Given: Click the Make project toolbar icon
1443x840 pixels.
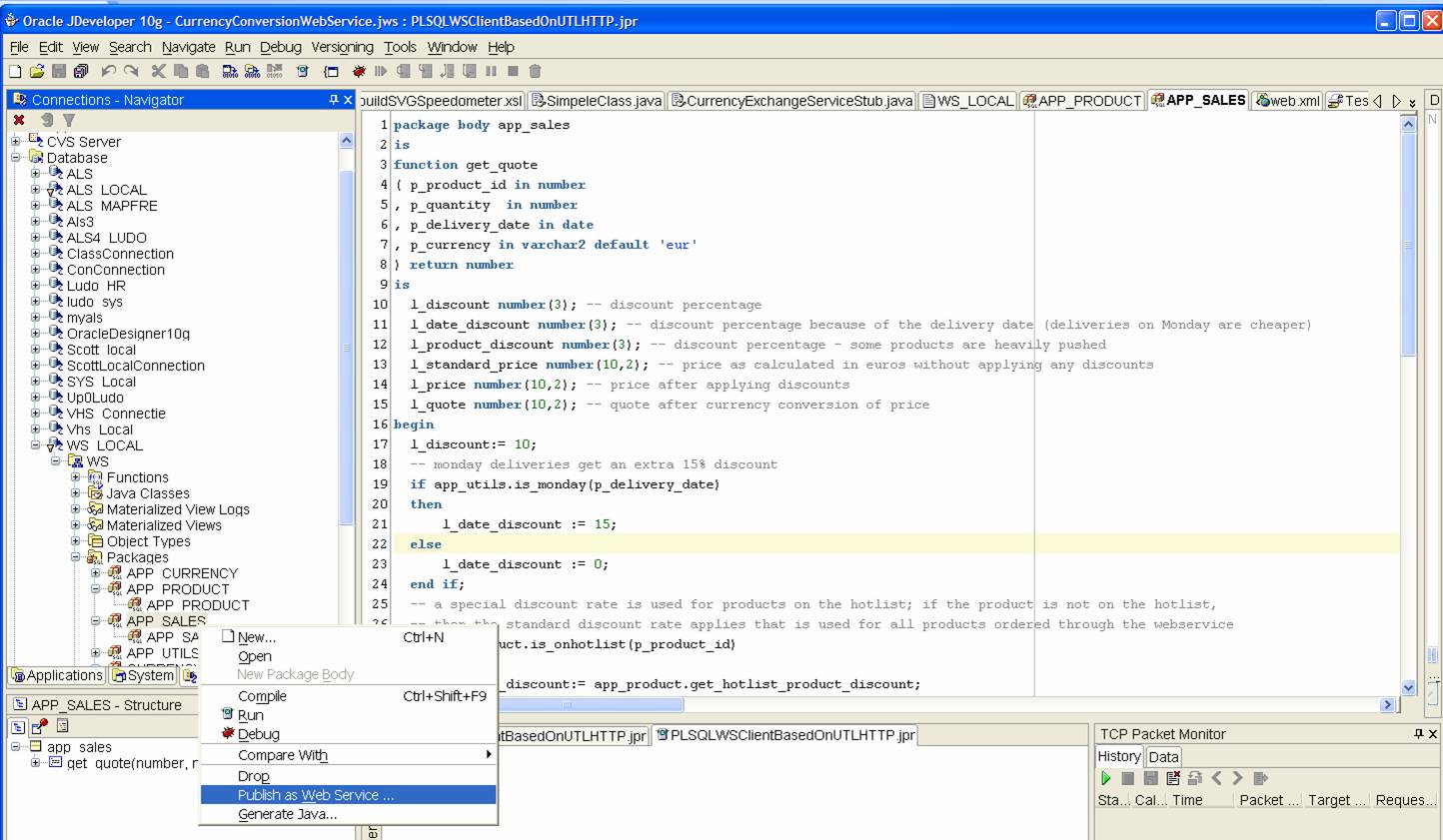Looking at the screenshot, I should (x=230, y=71).
